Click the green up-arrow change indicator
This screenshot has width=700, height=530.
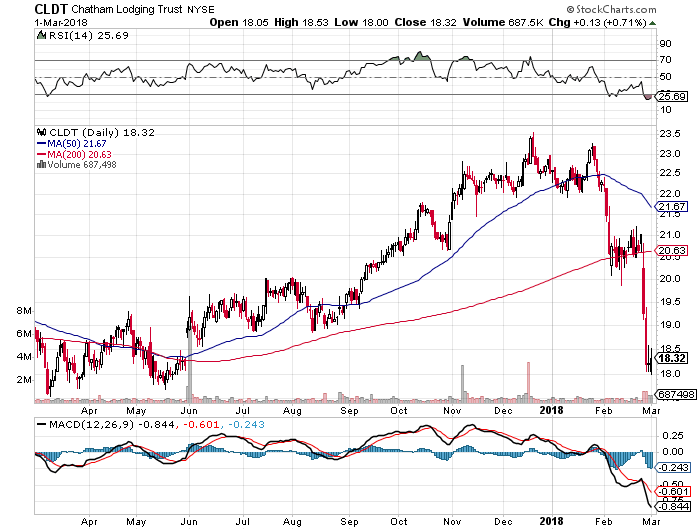pos(653,23)
